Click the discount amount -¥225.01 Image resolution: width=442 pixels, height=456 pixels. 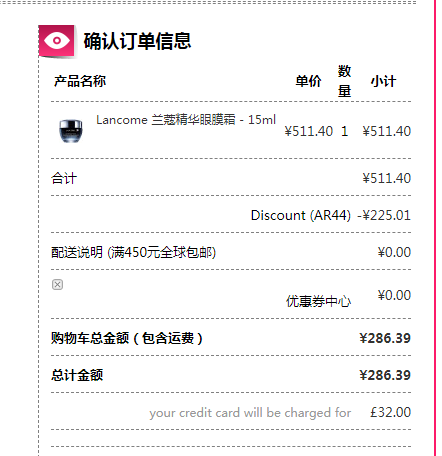(x=384, y=215)
